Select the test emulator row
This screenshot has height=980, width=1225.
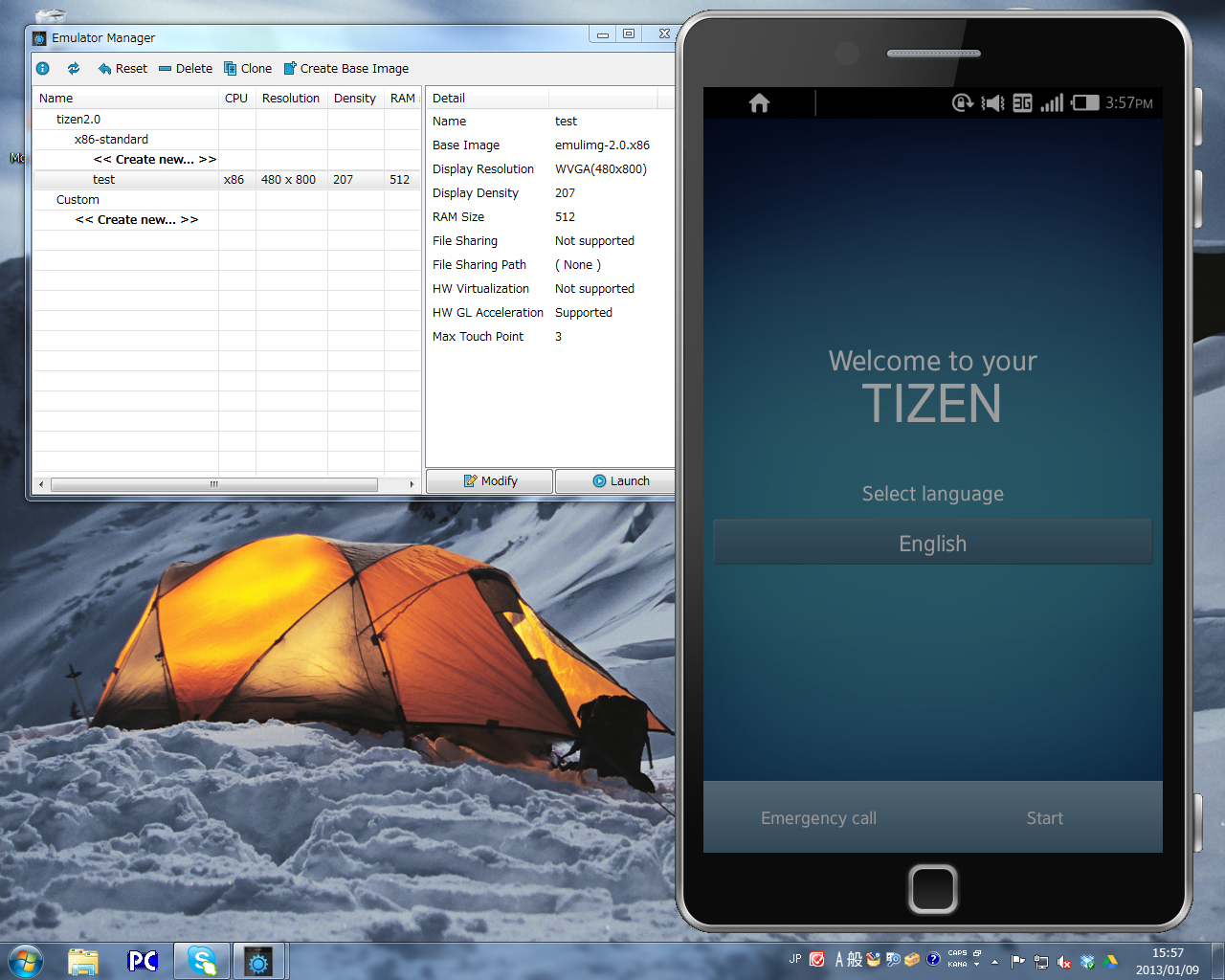[227, 179]
